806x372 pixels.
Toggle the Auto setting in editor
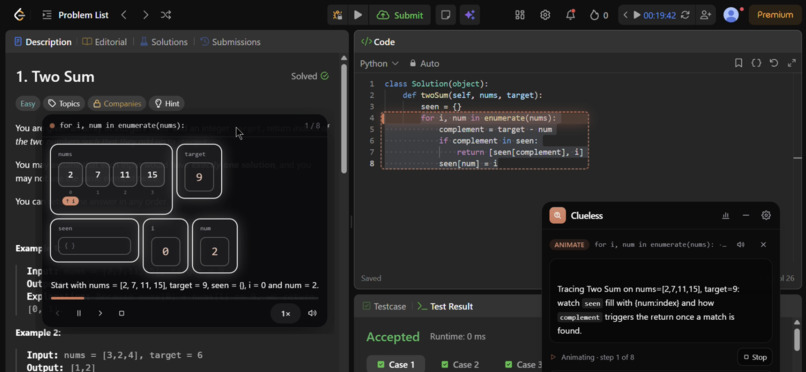click(425, 64)
